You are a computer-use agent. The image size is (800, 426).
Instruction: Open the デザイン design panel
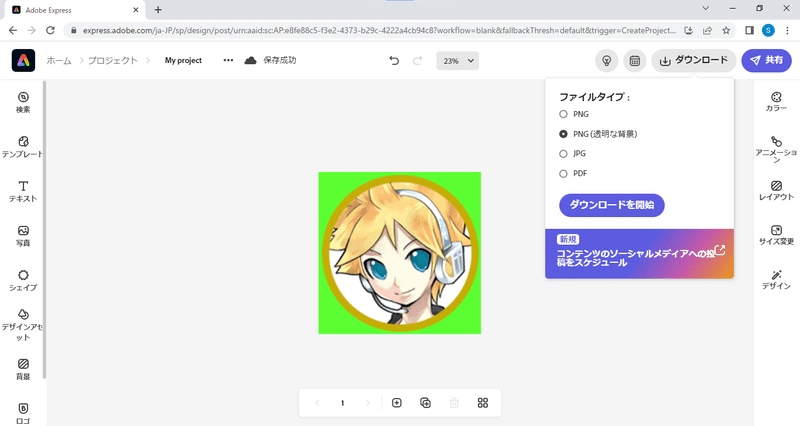tap(776, 280)
